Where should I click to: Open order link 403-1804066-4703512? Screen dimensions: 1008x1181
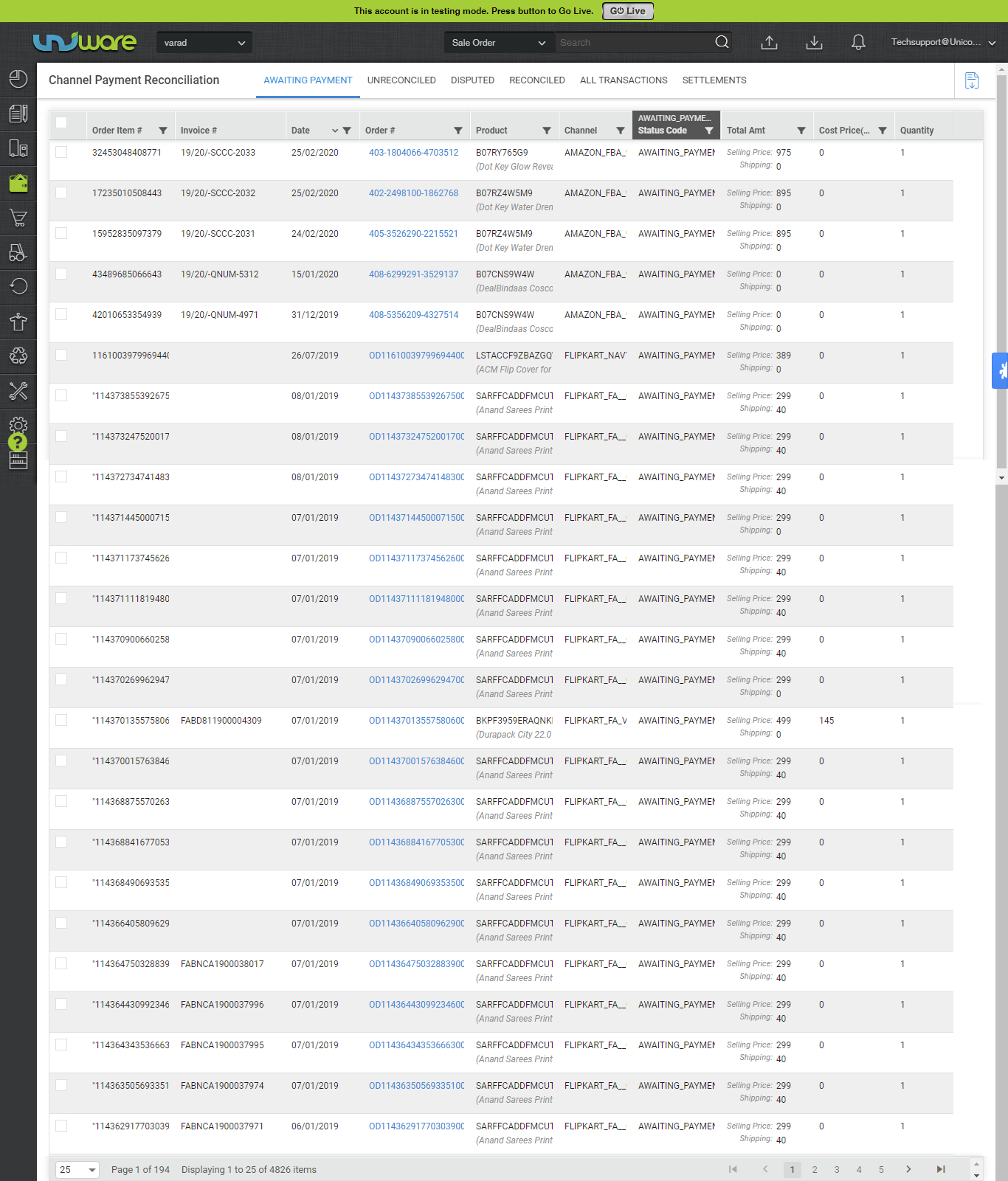tap(413, 153)
